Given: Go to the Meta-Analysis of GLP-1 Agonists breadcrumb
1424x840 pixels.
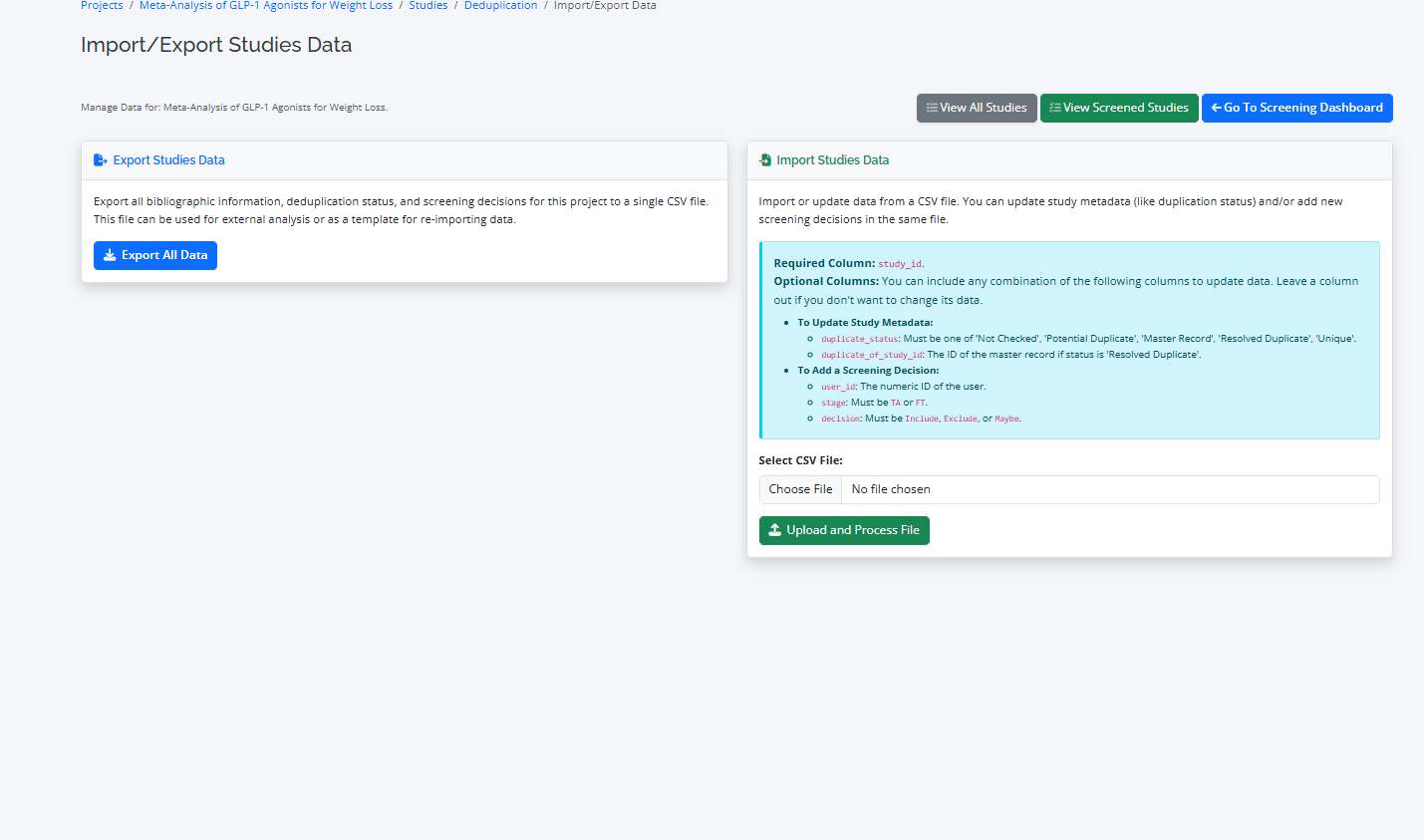Looking at the screenshot, I should point(266,6).
